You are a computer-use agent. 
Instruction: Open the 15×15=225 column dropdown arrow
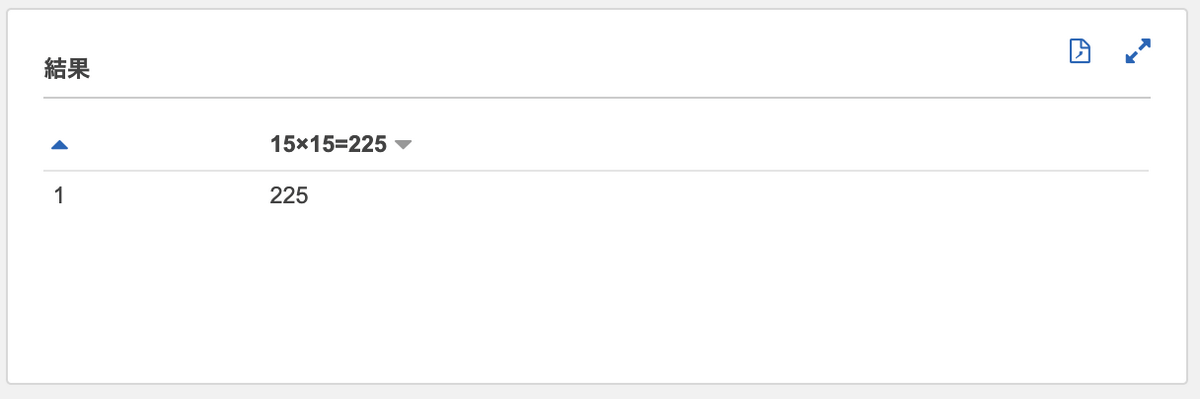click(x=403, y=145)
